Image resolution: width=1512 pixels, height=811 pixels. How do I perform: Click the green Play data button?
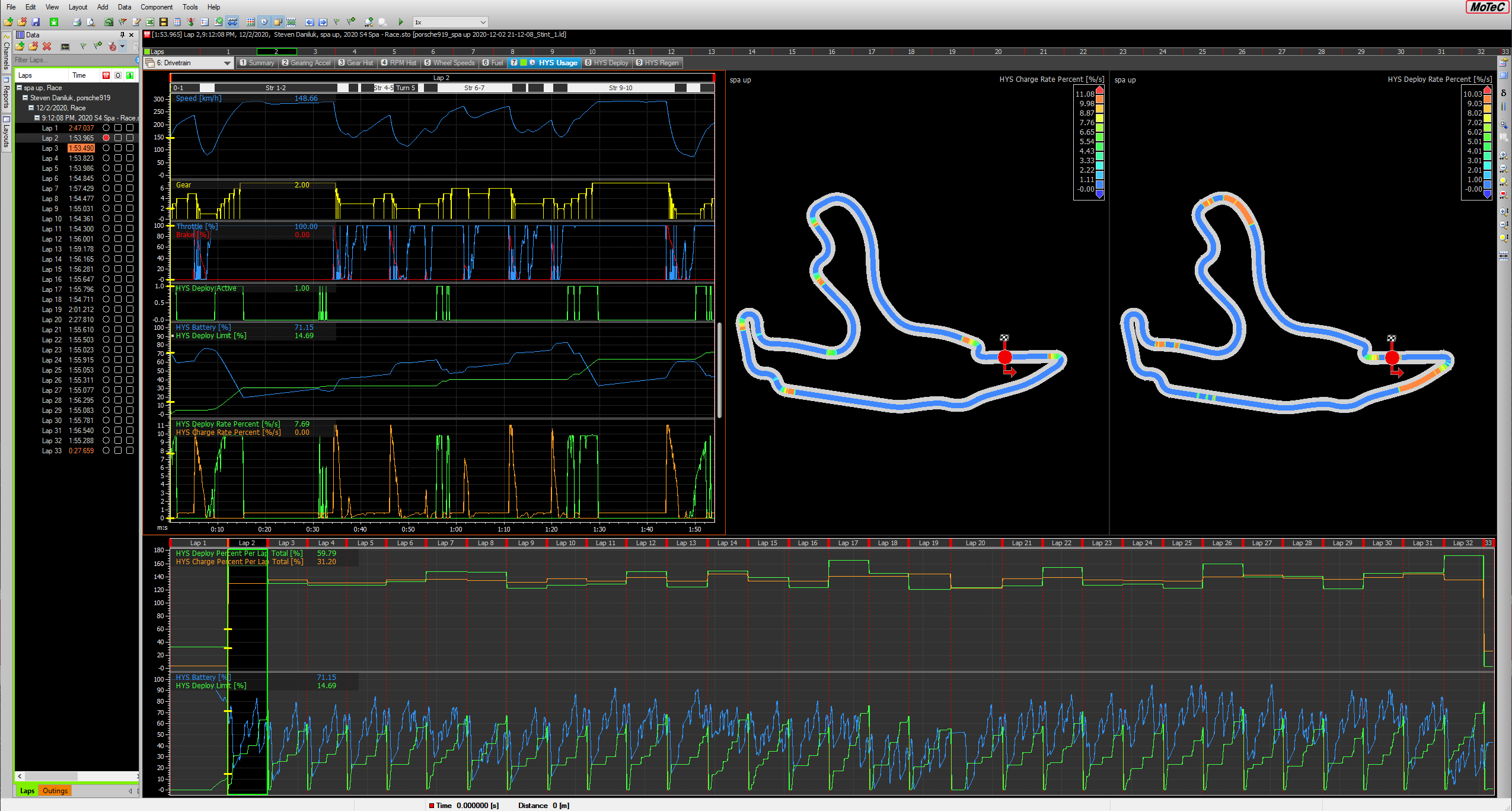[x=401, y=22]
